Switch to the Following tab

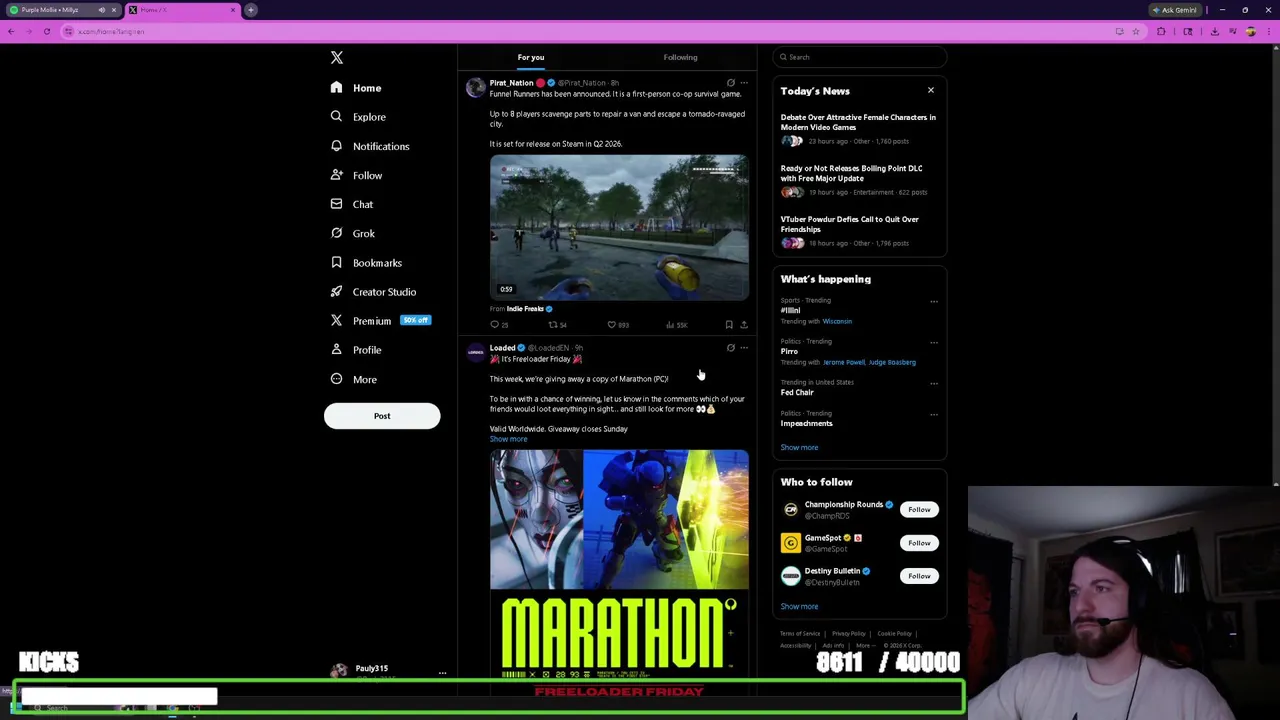(x=680, y=57)
